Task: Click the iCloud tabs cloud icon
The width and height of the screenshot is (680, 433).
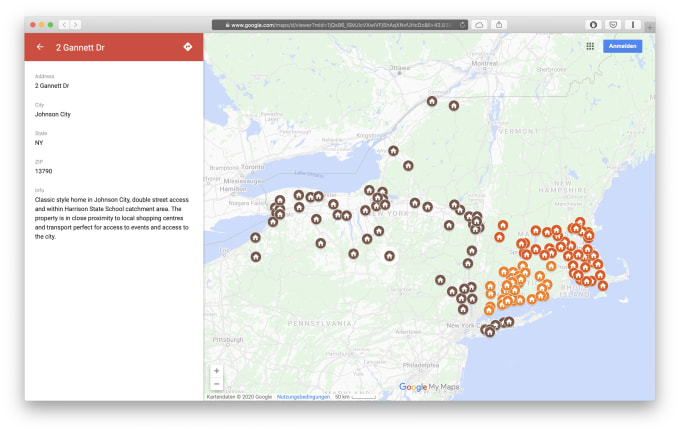Action: pos(479,24)
